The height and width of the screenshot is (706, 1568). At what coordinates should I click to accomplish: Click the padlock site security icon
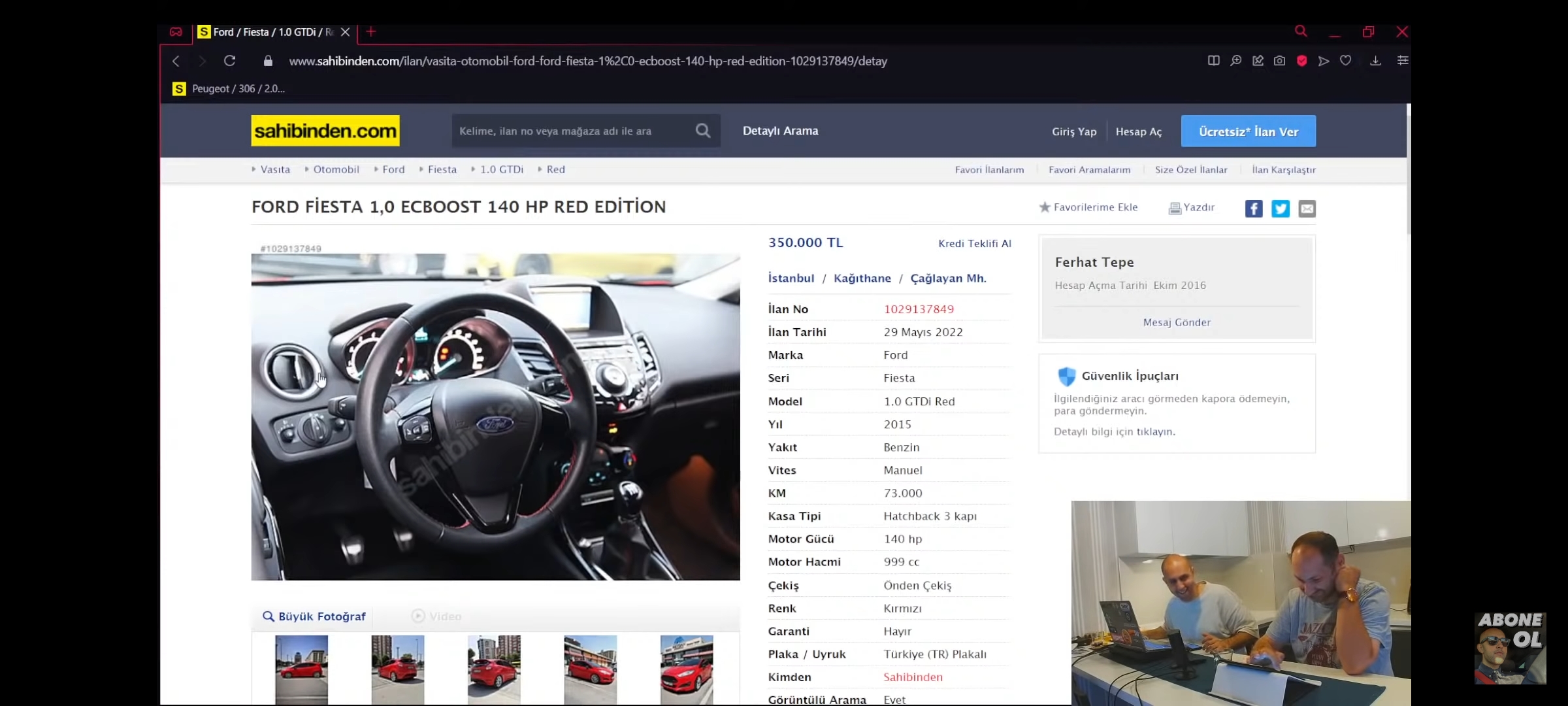(268, 61)
